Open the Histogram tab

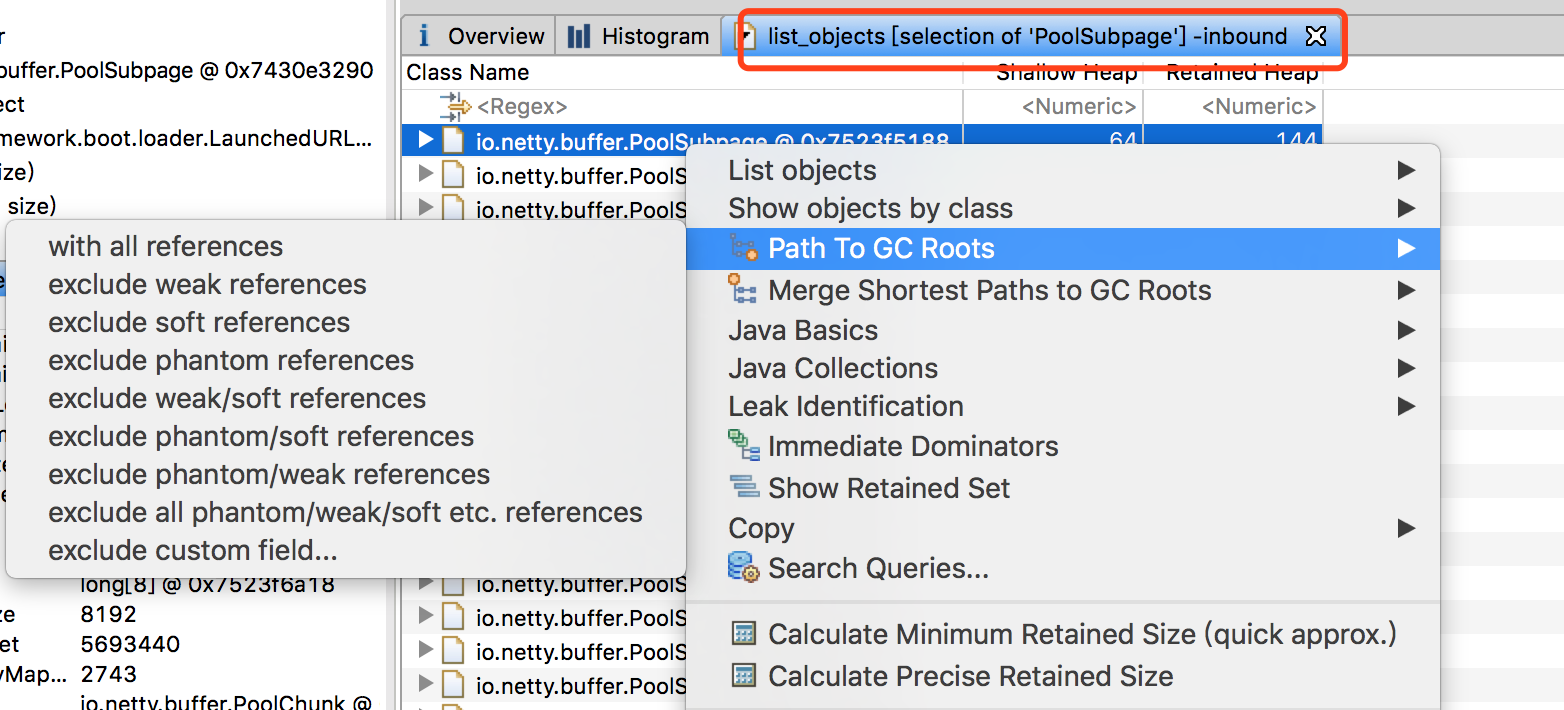[638, 37]
